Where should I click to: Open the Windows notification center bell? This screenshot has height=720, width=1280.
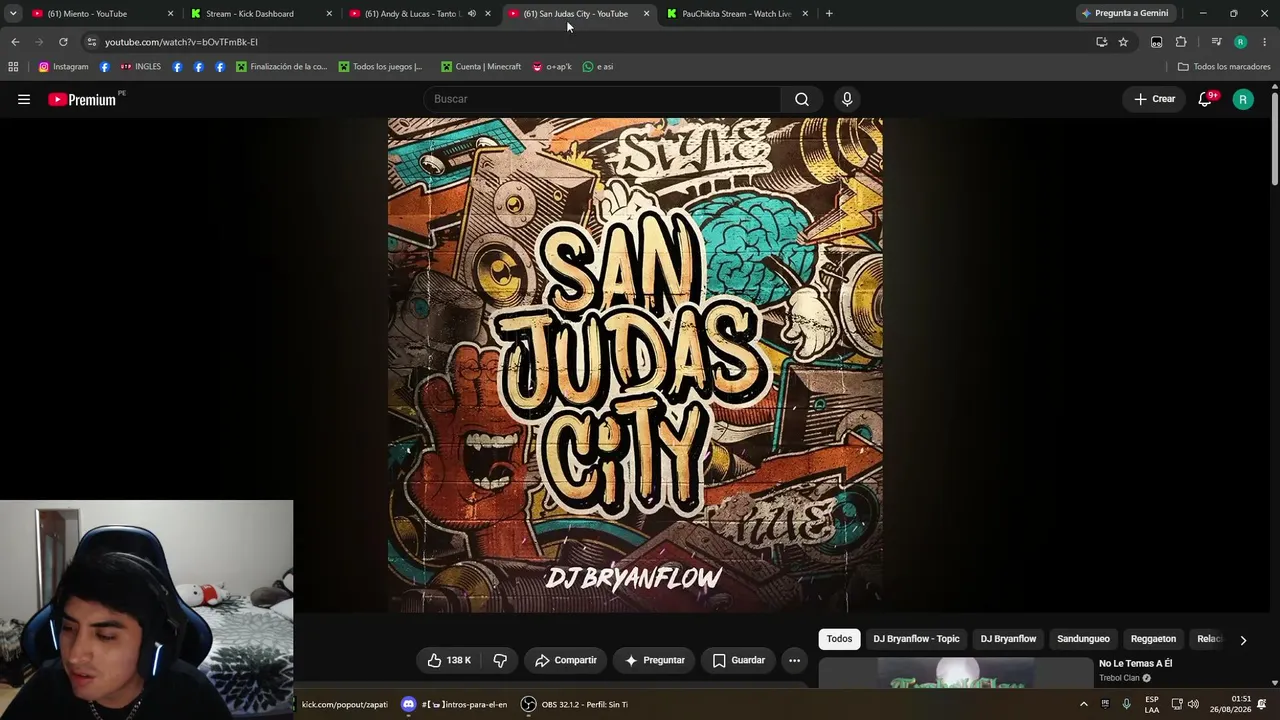point(1262,704)
